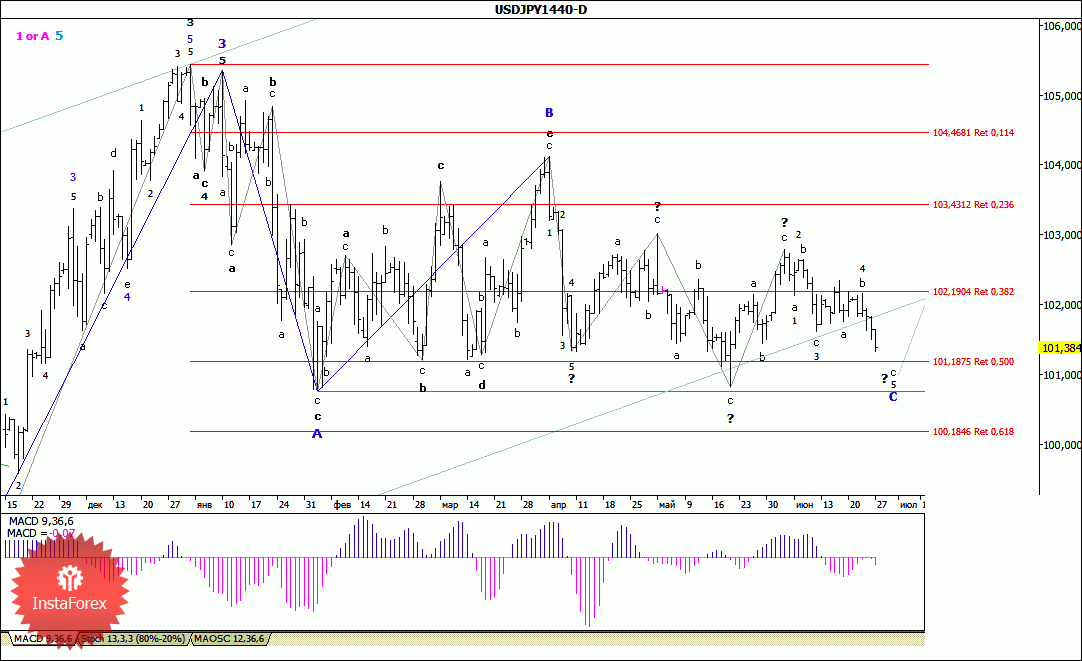
Task: Click the blue wave A label
Action: (x=317, y=433)
